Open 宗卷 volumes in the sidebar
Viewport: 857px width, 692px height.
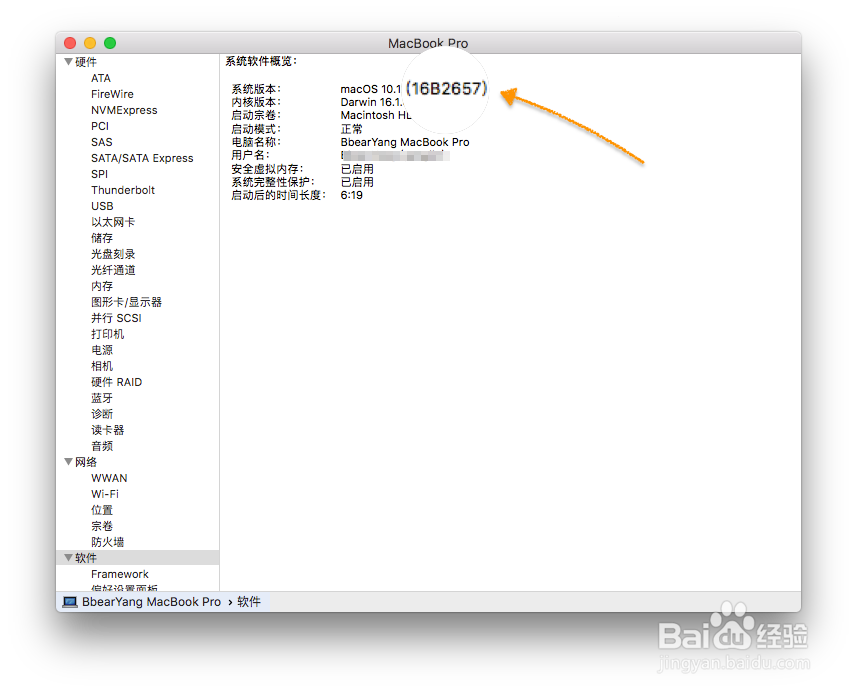102,526
